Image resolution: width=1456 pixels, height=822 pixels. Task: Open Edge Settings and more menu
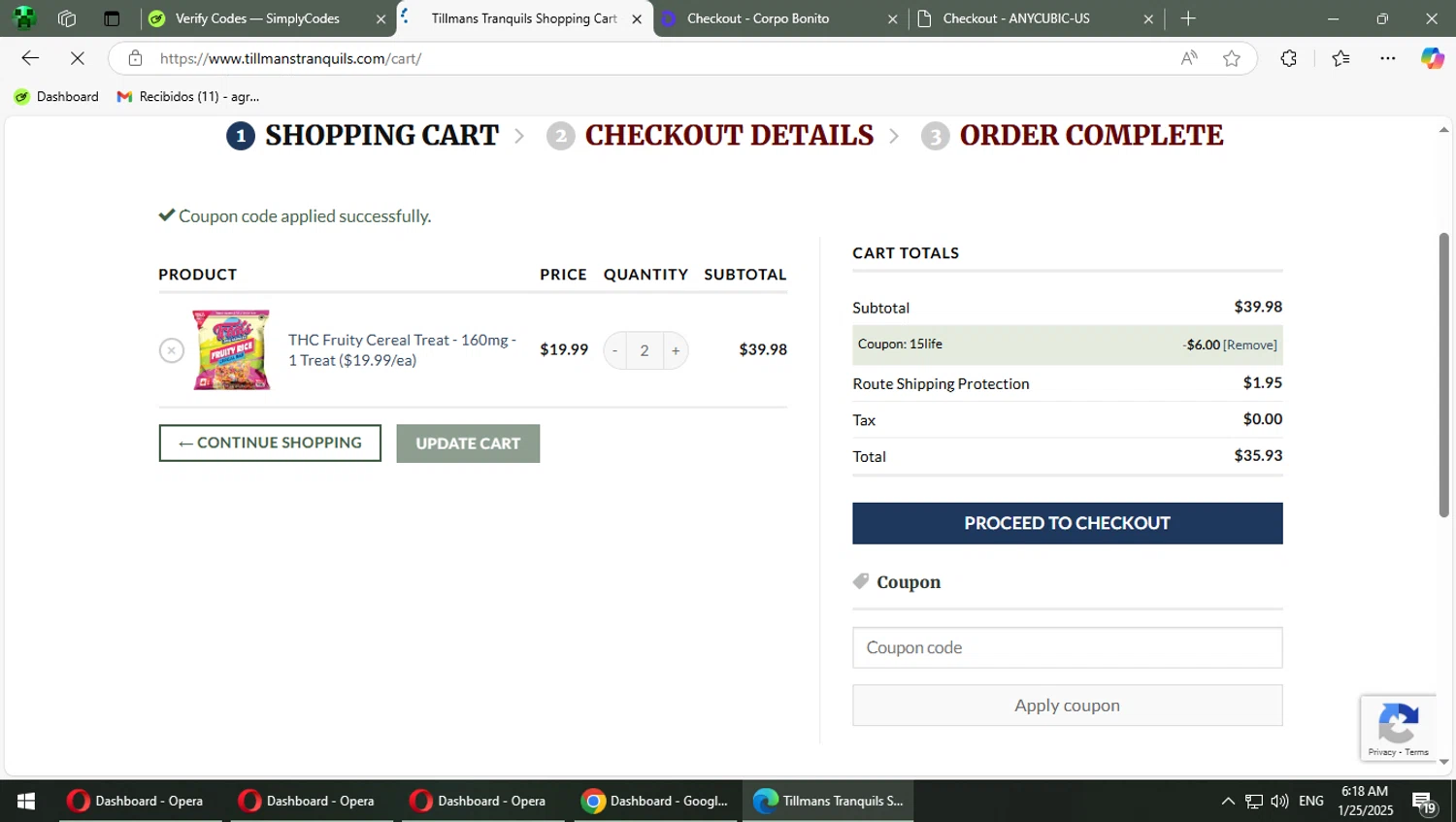pyautogui.click(x=1388, y=58)
